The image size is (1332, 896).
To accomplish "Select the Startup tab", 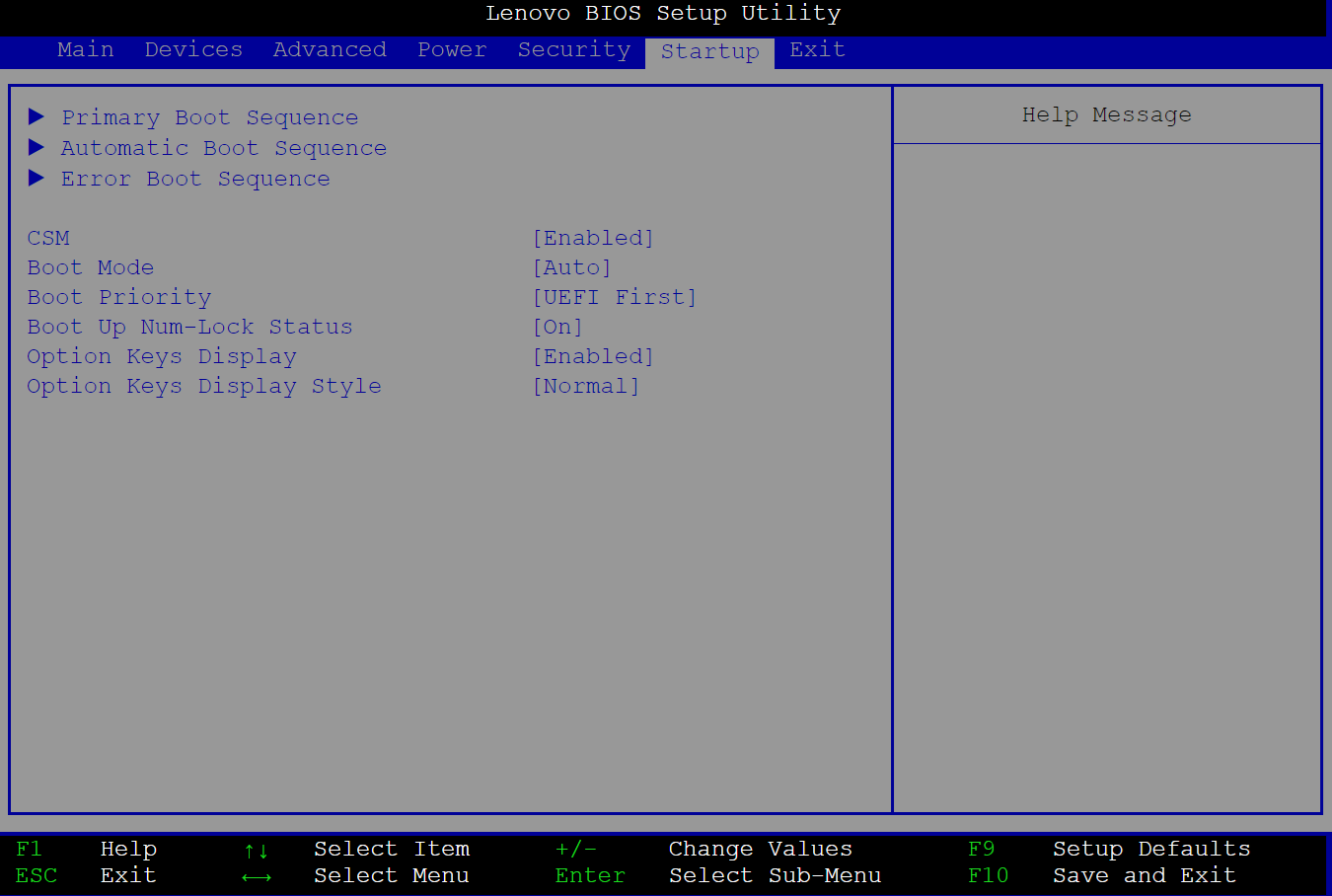I will pyautogui.click(x=710, y=52).
